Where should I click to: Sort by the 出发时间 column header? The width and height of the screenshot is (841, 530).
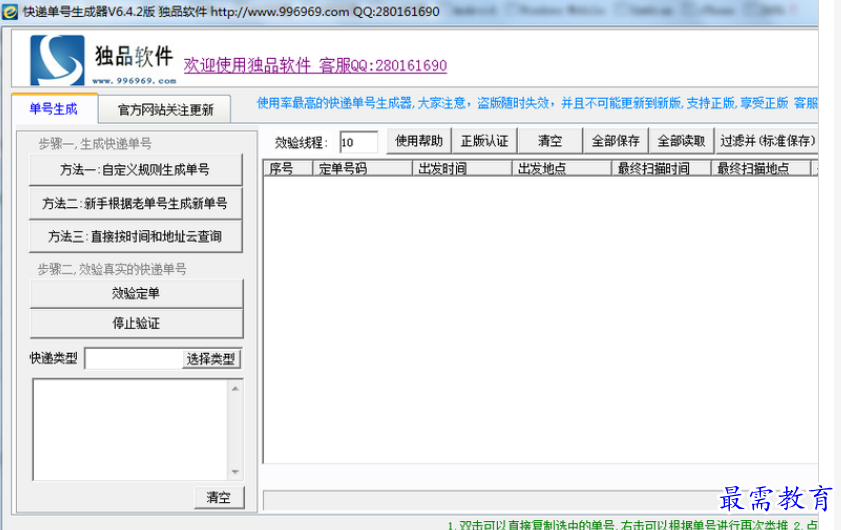(x=462, y=168)
